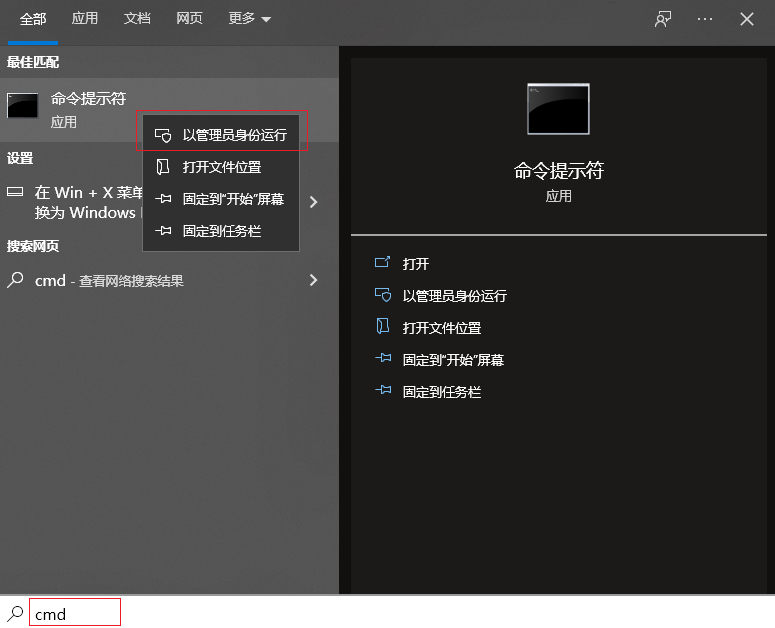The image size is (775, 628).
Task: Close the search panel
Action: (x=746, y=19)
